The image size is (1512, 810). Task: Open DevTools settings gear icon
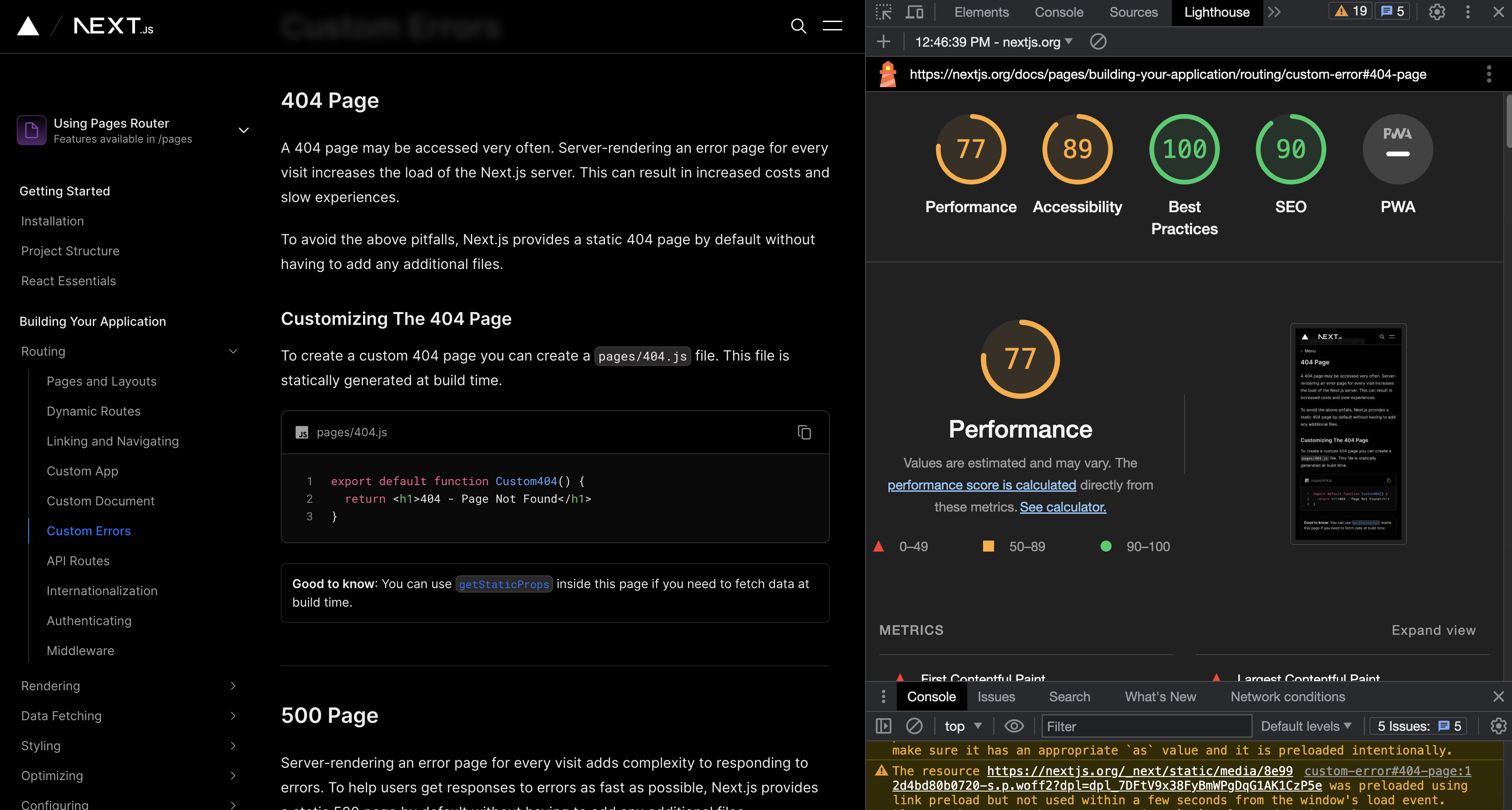click(x=1436, y=12)
